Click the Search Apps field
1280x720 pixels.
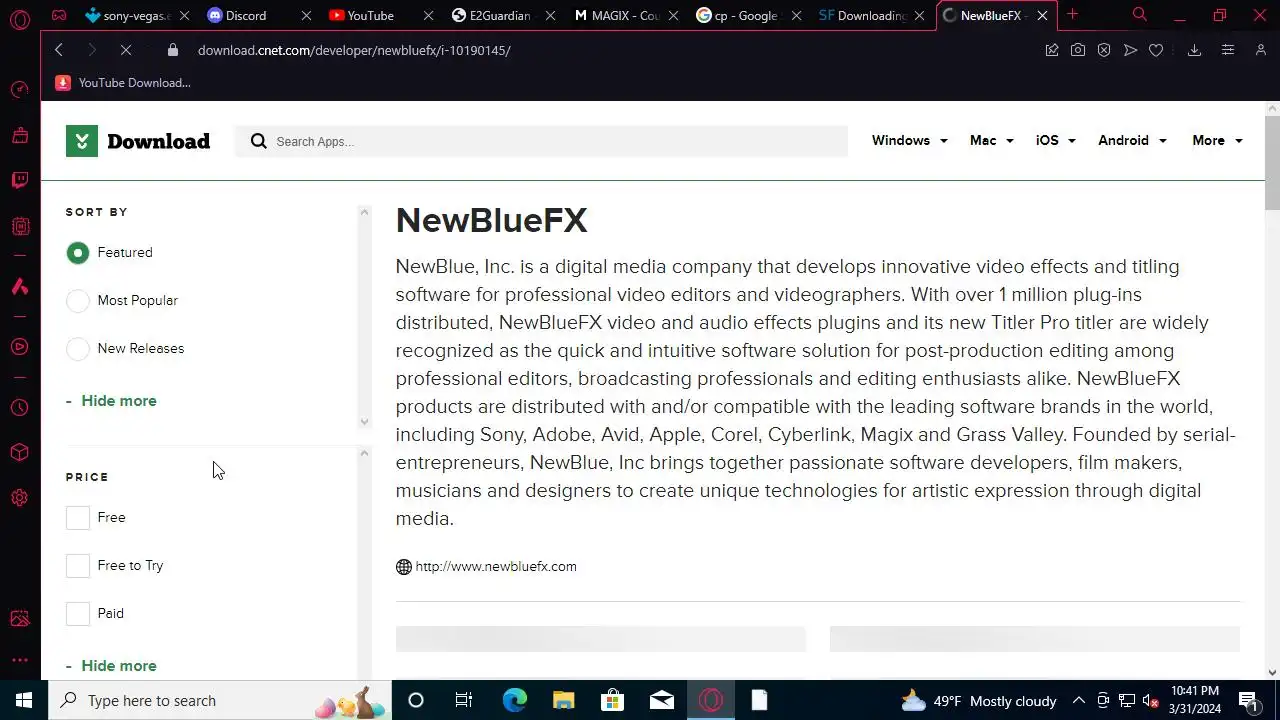point(542,141)
